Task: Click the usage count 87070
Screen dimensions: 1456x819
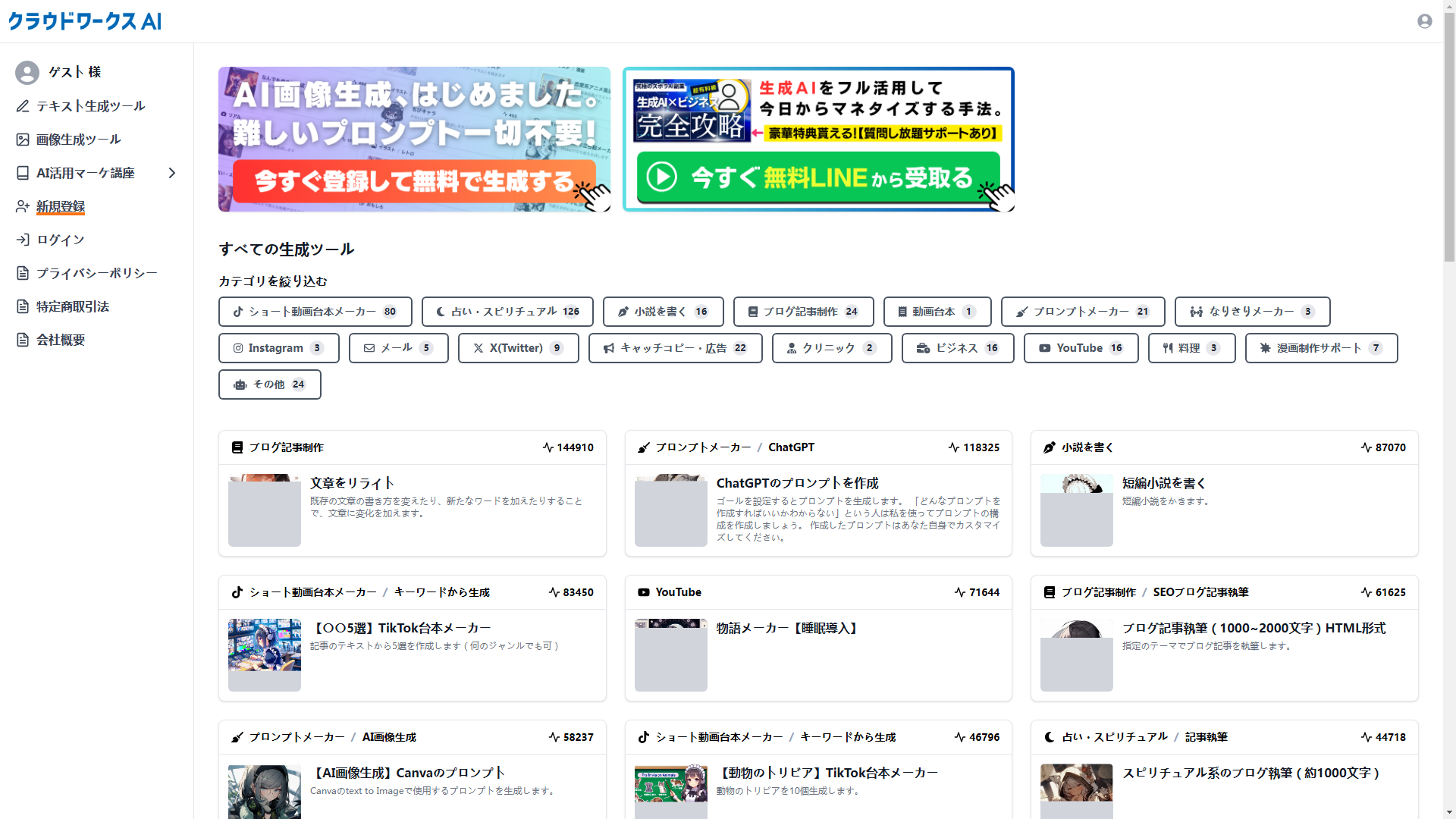Action: [1390, 447]
